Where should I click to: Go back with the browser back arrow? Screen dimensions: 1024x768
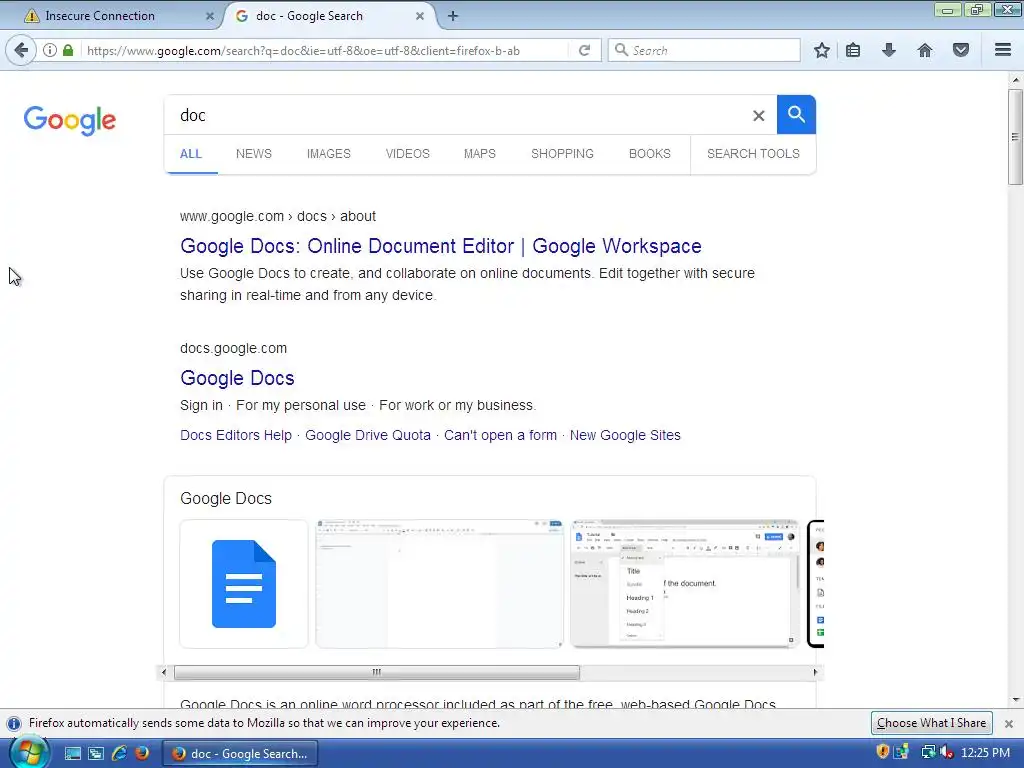[21, 50]
